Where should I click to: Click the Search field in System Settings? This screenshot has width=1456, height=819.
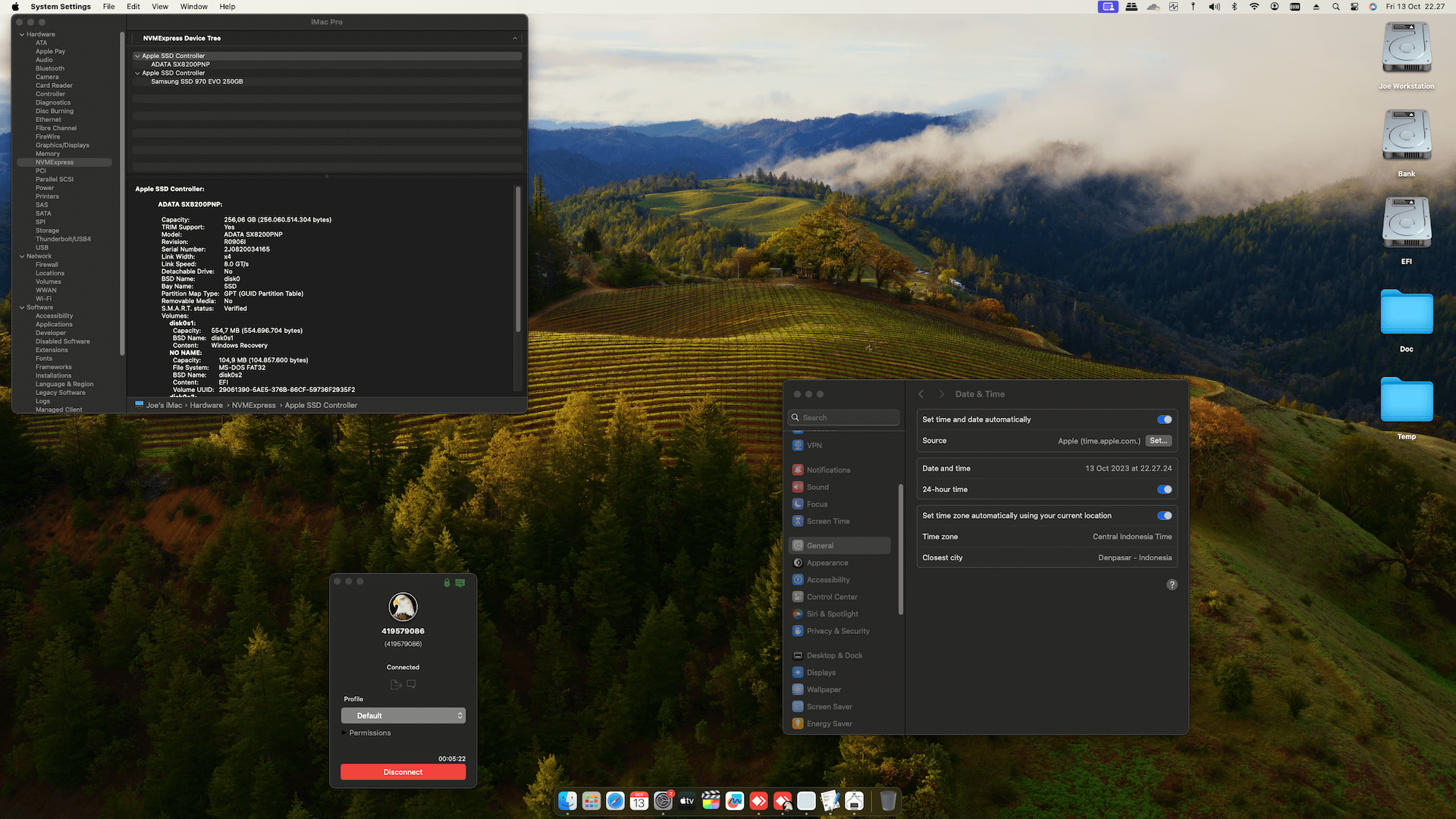(x=844, y=418)
